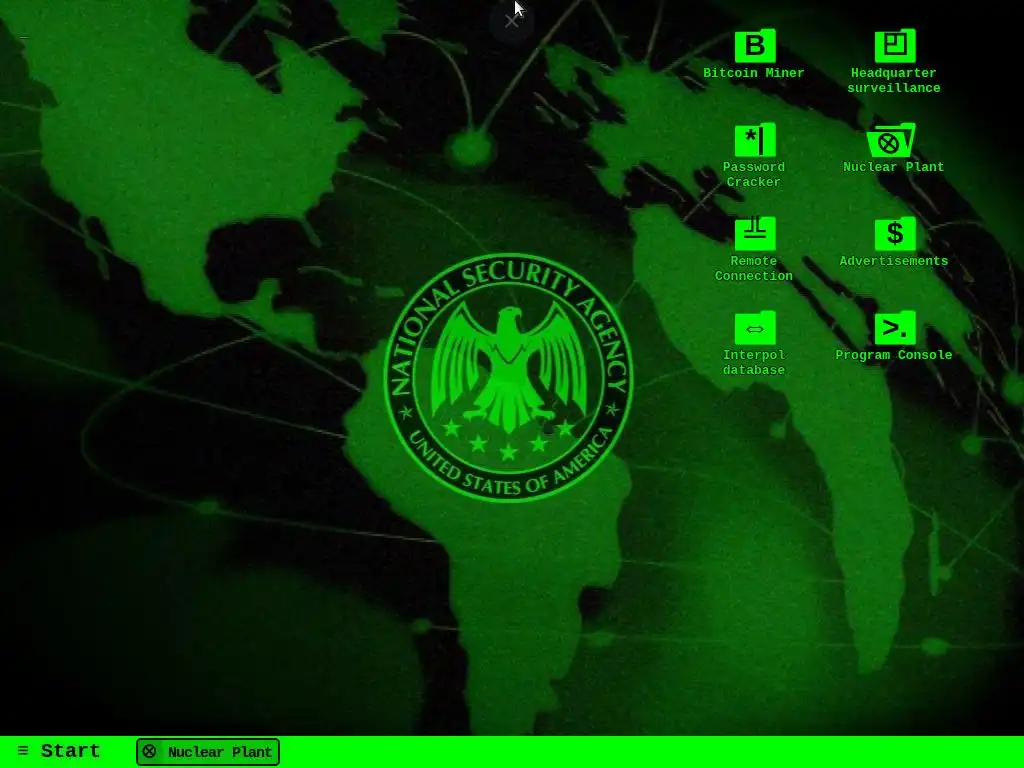This screenshot has height=768, width=1024.
Task: Click the Start hamburger menu icon
Action: coord(23,751)
